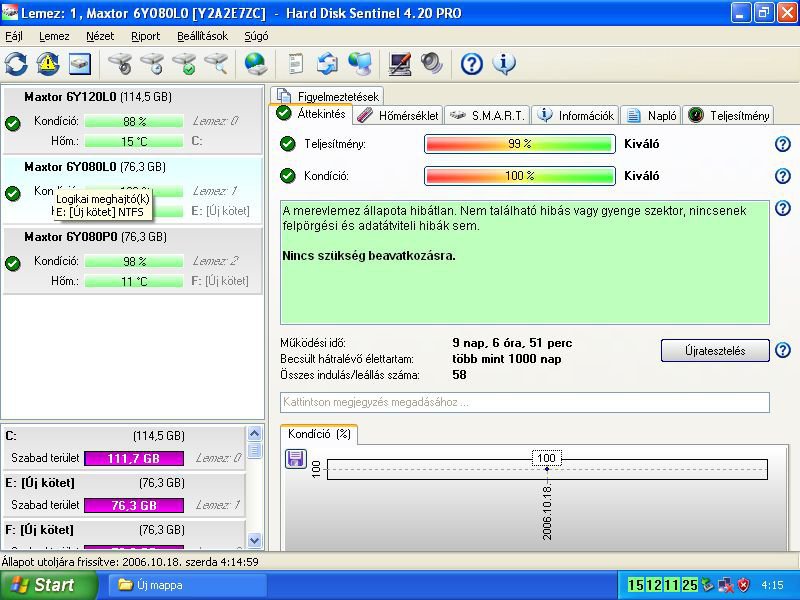Click the 99 % Teljesítmény gauge bar
The image size is (800, 600).
coord(519,144)
